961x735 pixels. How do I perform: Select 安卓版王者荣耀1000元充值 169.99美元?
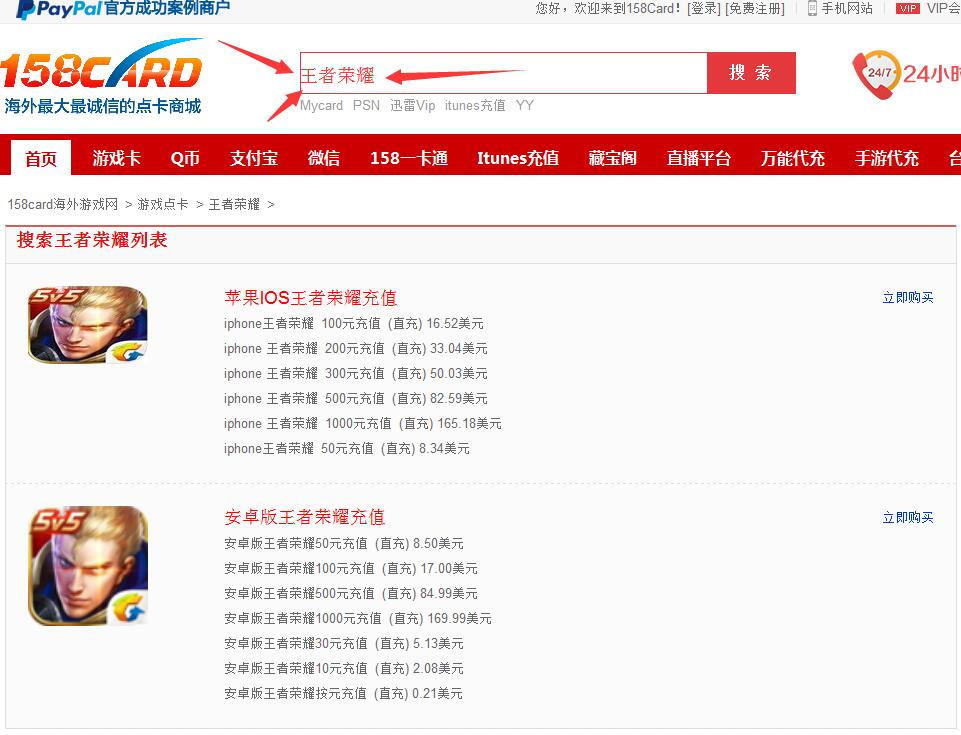pyautogui.click(x=358, y=619)
